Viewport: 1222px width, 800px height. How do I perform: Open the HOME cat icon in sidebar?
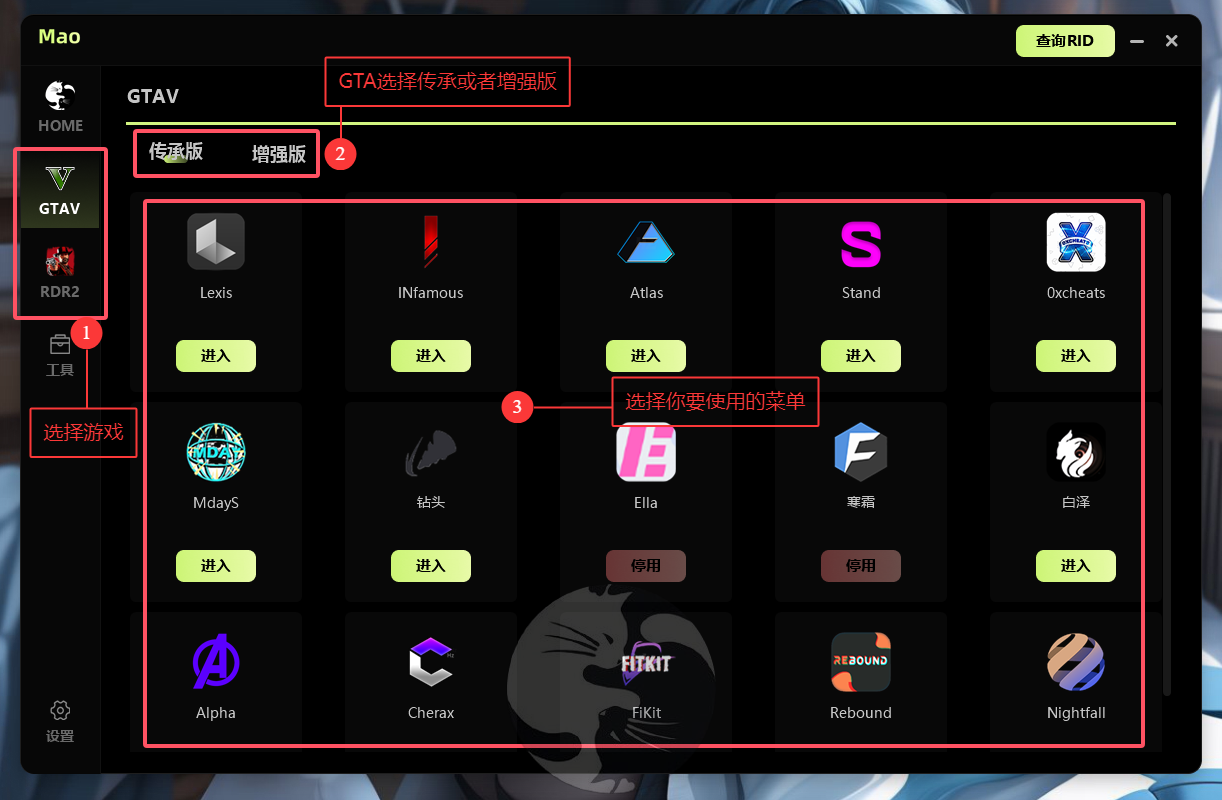pyautogui.click(x=60, y=96)
